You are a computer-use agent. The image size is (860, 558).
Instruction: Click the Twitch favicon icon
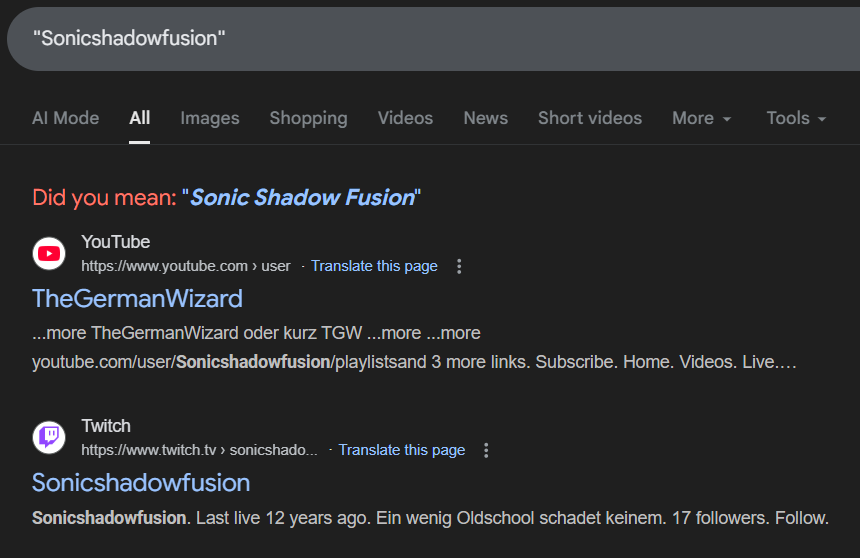pos(49,438)
